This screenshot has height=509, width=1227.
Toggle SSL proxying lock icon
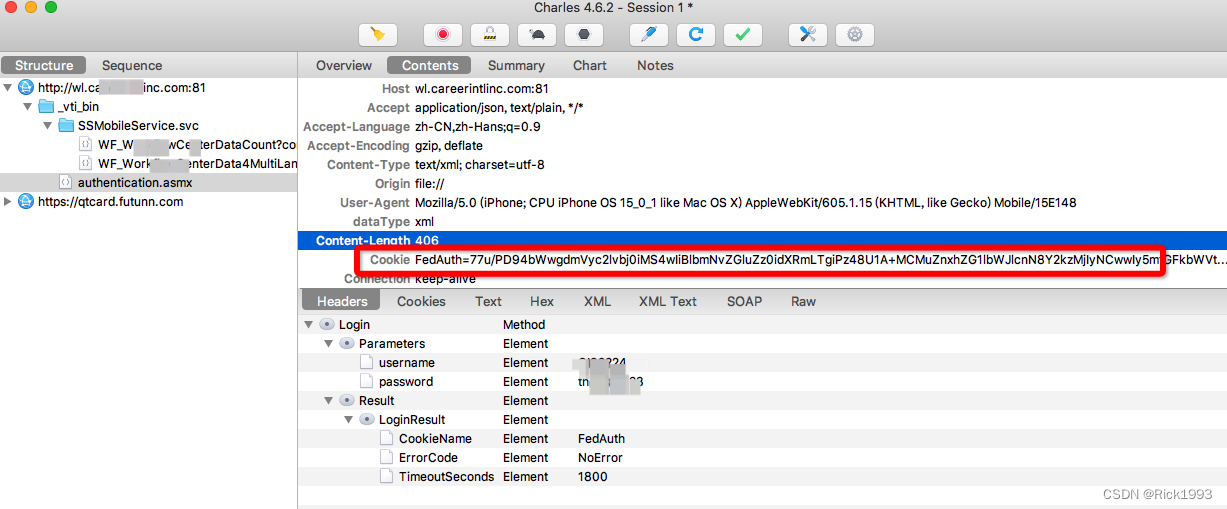pos(490,34)
